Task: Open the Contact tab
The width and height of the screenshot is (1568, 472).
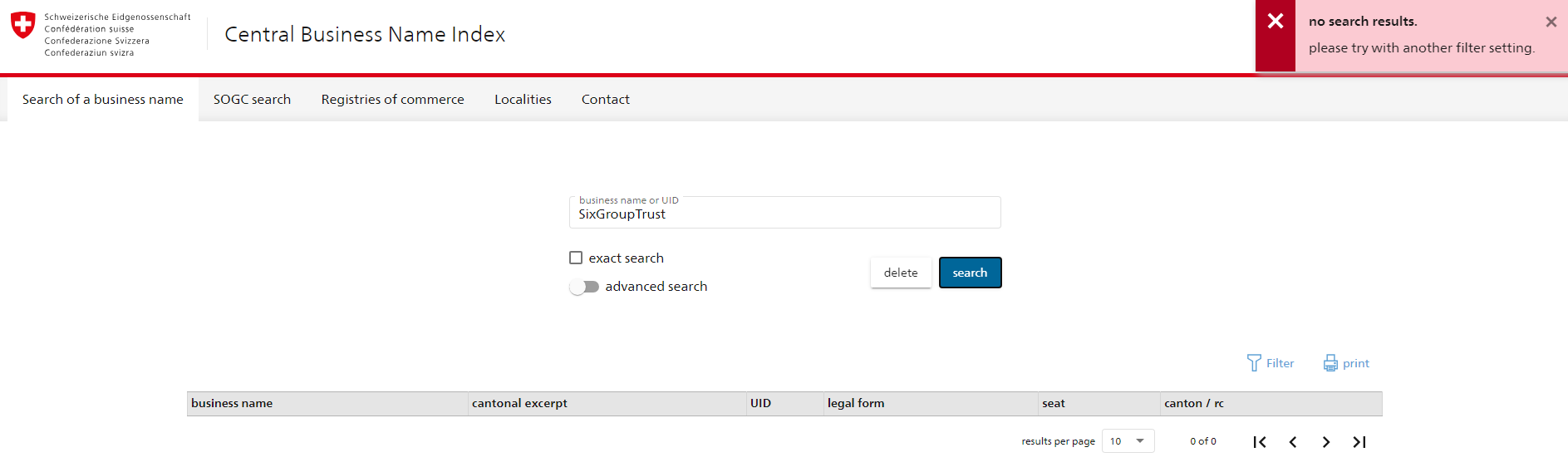Action: coord(605,100)
